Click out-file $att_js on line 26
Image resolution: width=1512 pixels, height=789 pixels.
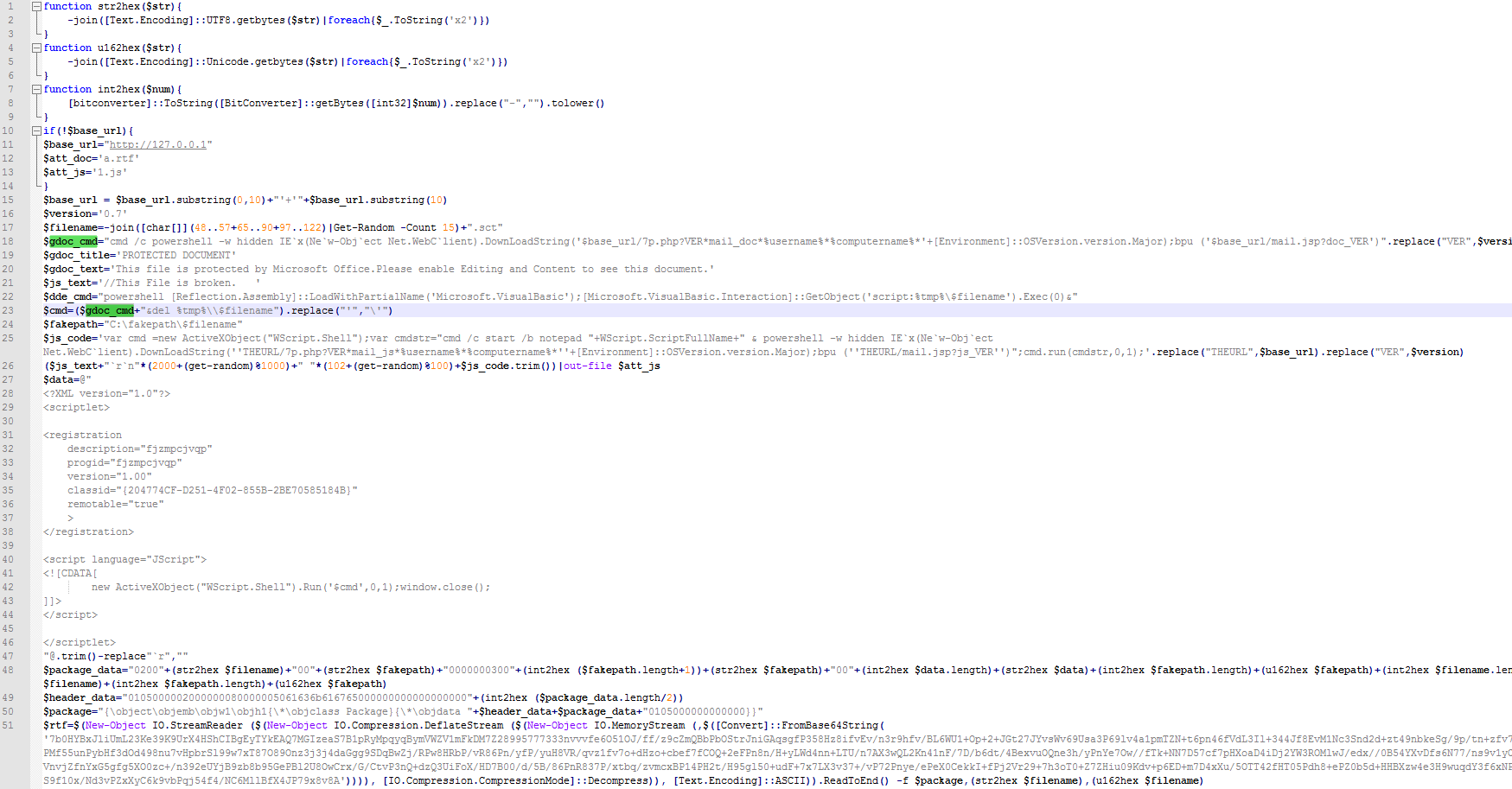tap(612, 366)
